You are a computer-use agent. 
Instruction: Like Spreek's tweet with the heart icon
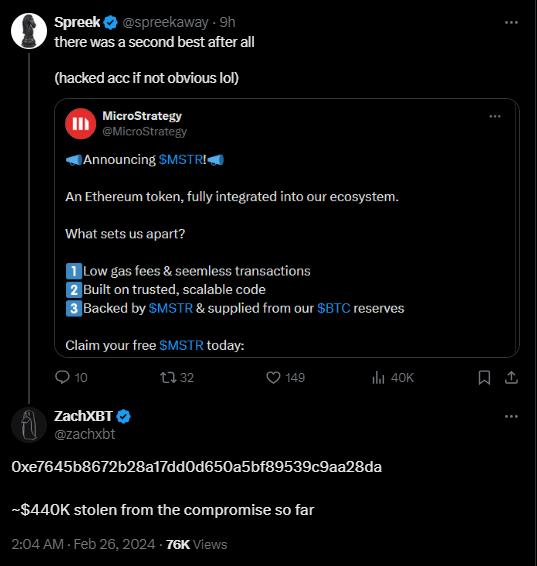coord(273,378)
